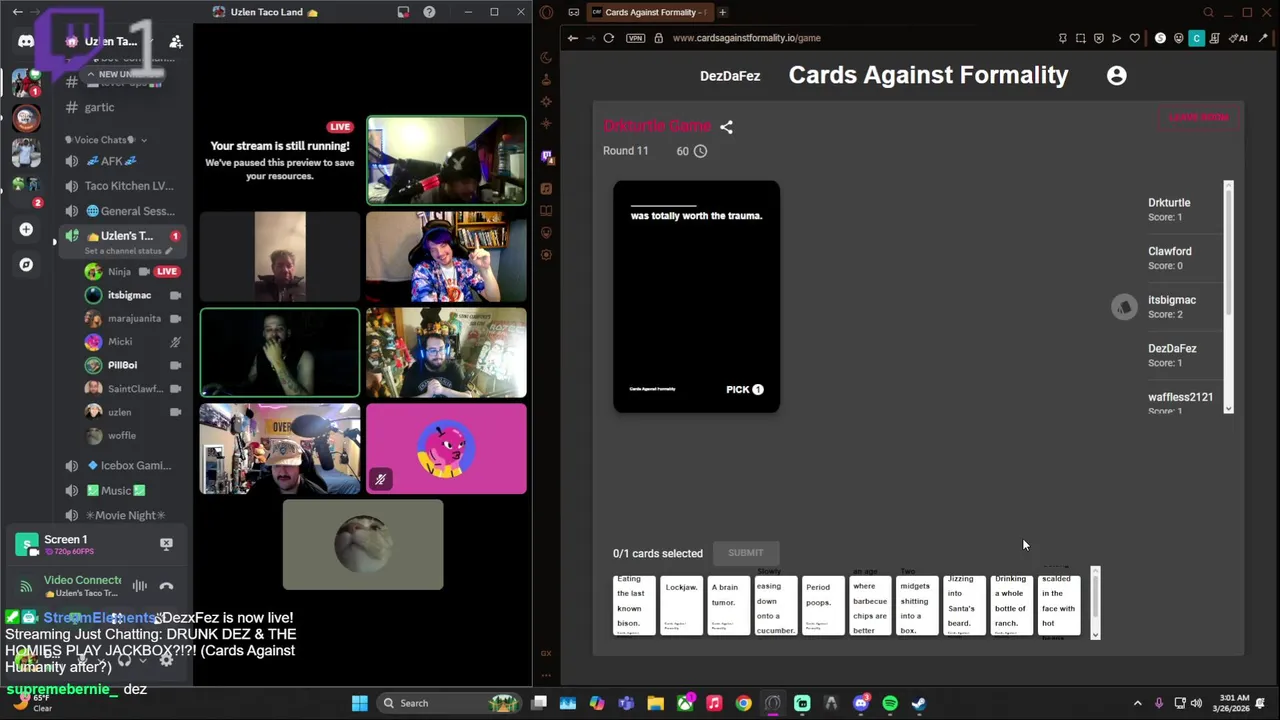Join the Music voice channel
This screenshot has height=720, width=1280.
[118, 490]
